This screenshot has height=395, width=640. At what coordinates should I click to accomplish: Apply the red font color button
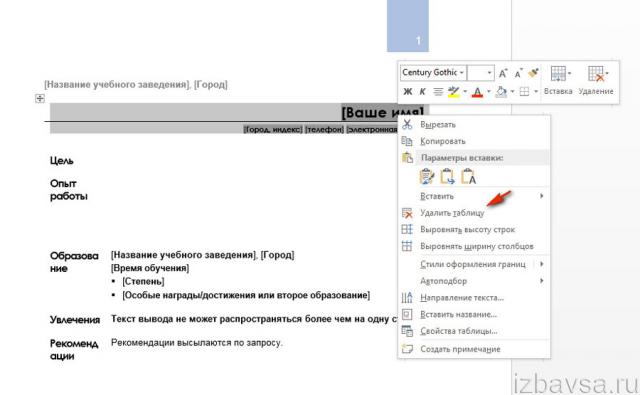(477, 92)
